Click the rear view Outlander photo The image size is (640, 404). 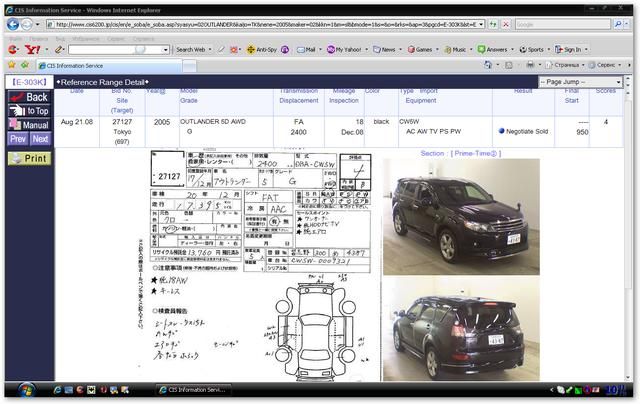point(461,329)
